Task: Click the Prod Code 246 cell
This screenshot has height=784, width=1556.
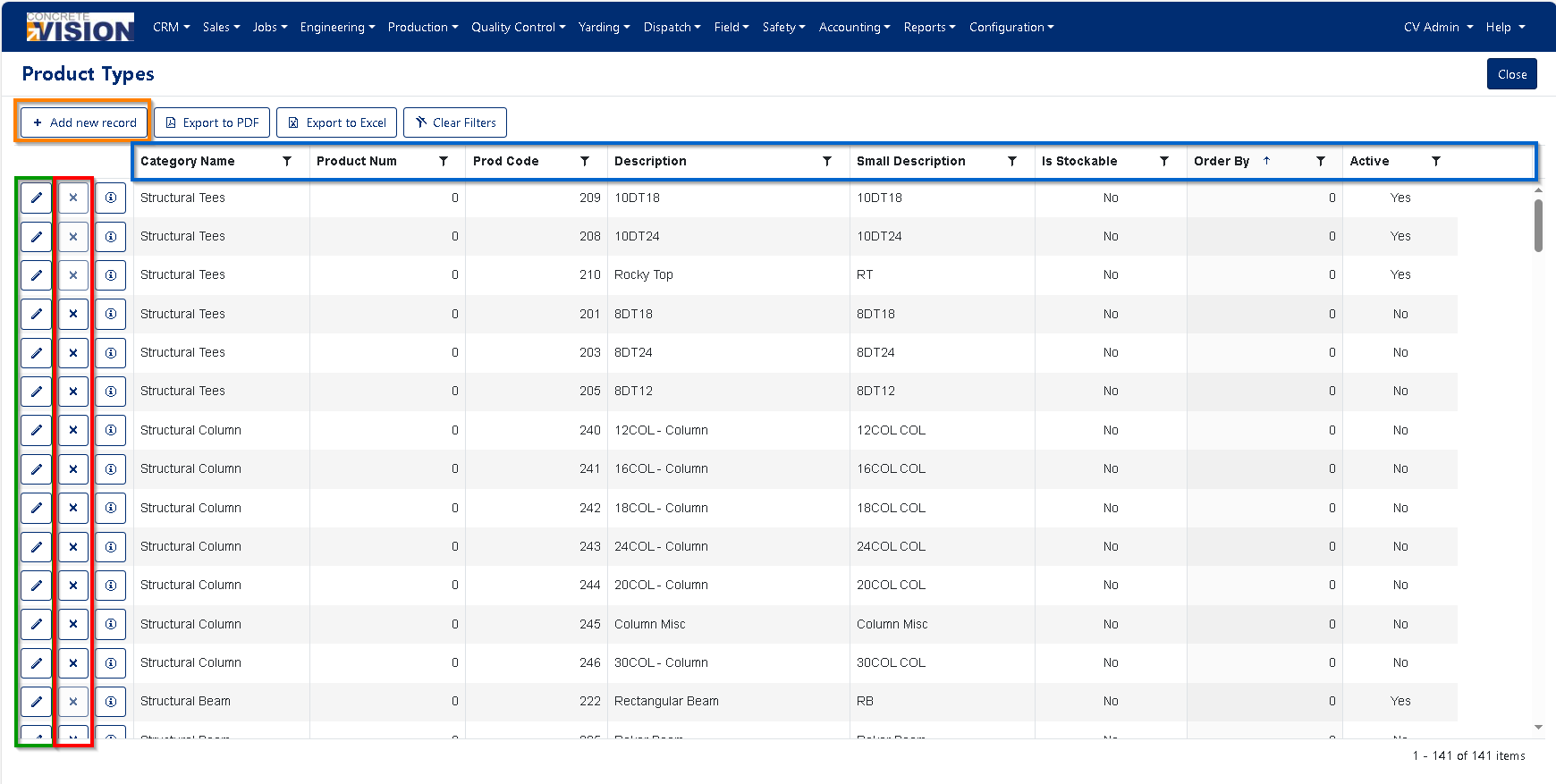Action: (x=537, y=662)
